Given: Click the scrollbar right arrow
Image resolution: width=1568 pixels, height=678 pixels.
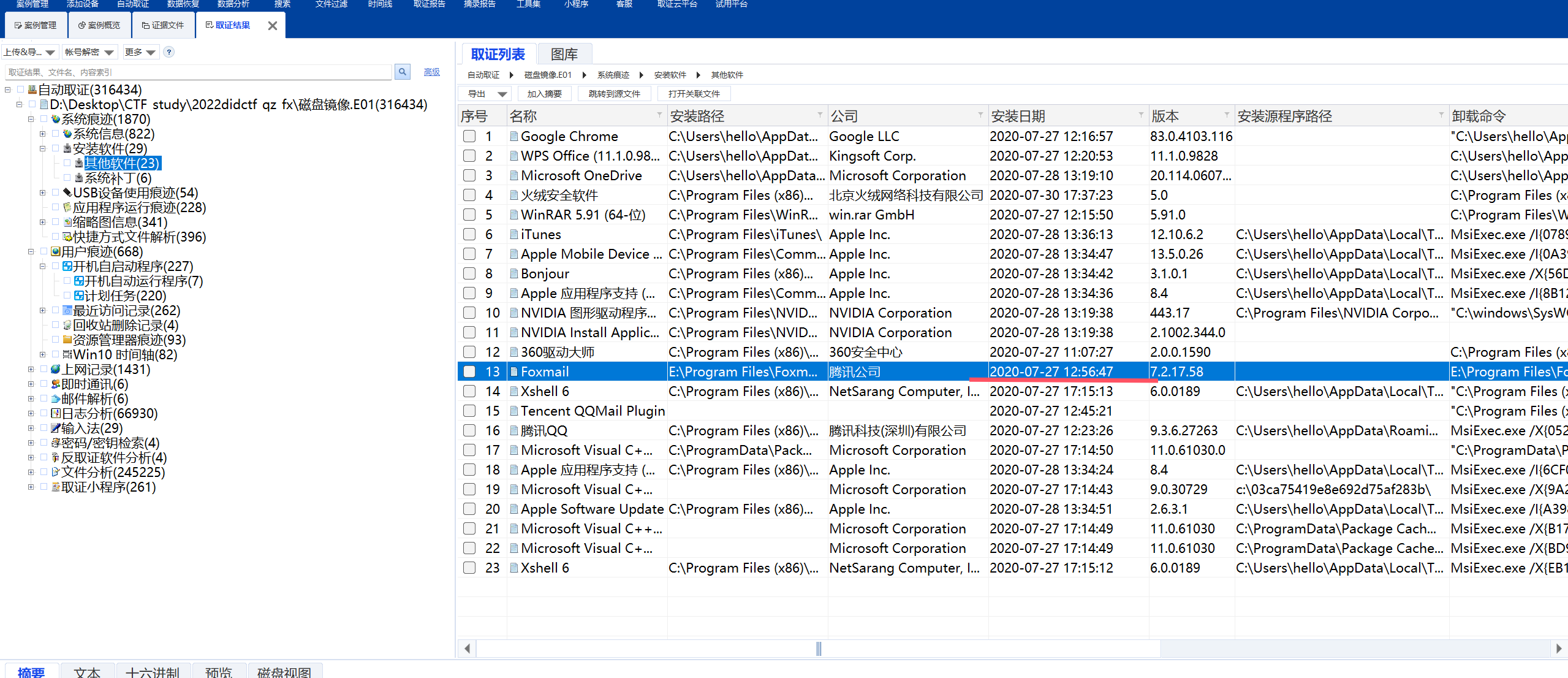Looking at the screenshot, I should point(1559,648).
